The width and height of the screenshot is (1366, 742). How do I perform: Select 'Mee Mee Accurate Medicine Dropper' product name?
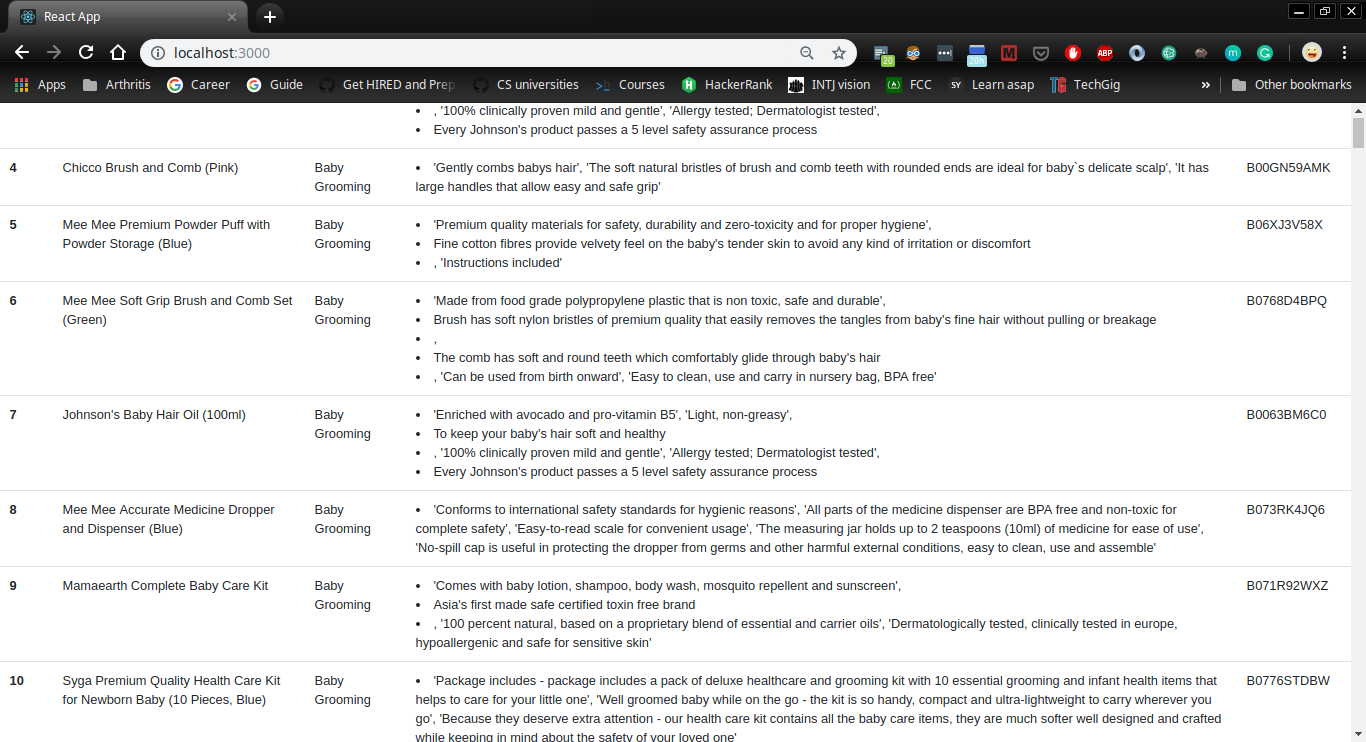(x=168, y=519)
